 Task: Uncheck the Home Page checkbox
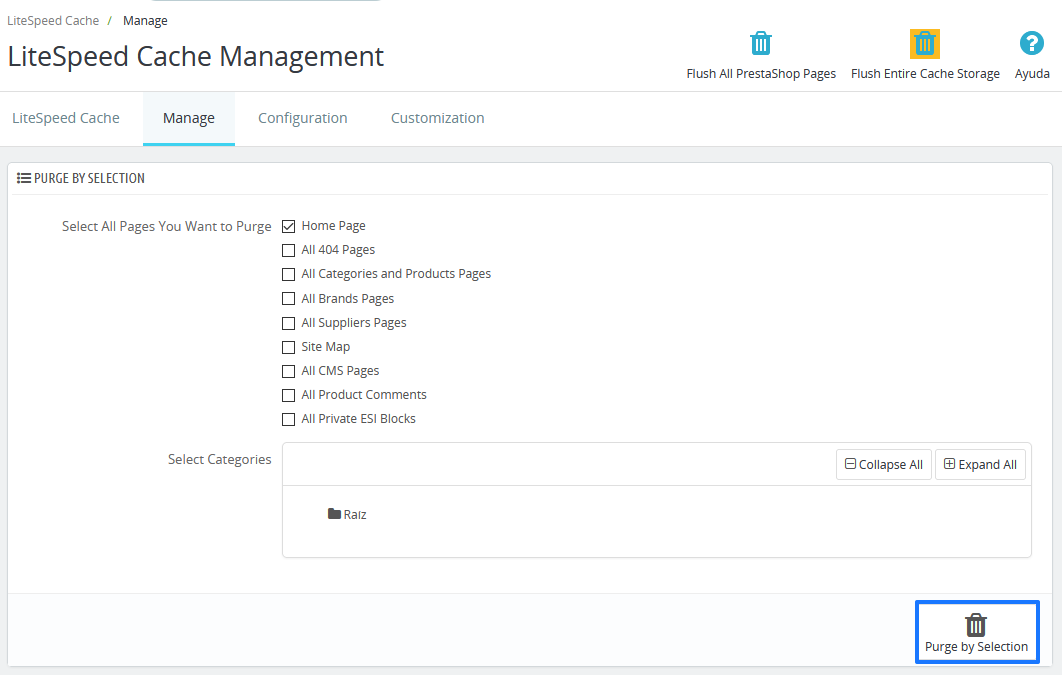point(289,226)
